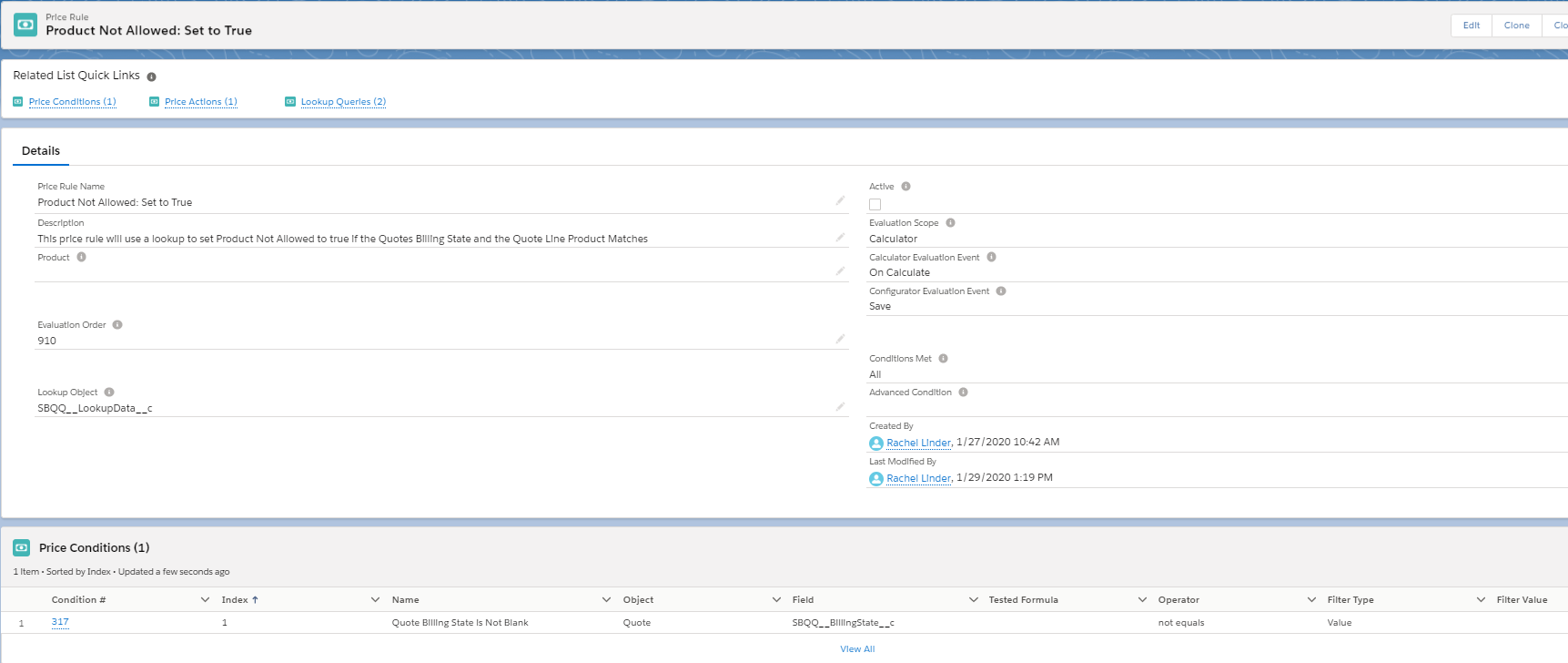Switch to the Details tab
This screenshot has height=663, width=1568.
[41, 151]
